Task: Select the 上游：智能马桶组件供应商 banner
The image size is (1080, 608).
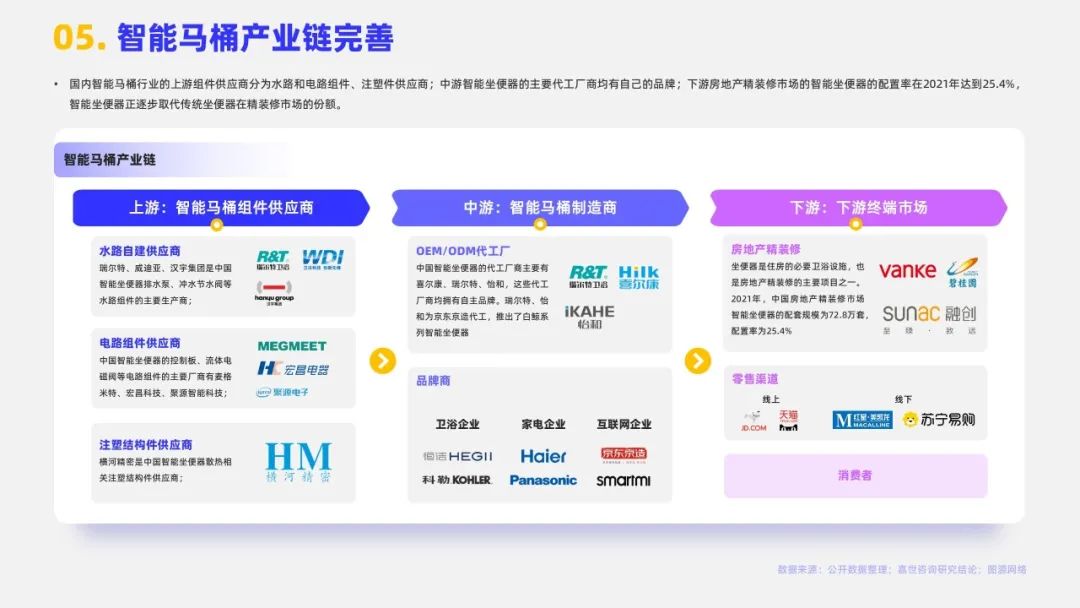Action: (x=221, y=208)
